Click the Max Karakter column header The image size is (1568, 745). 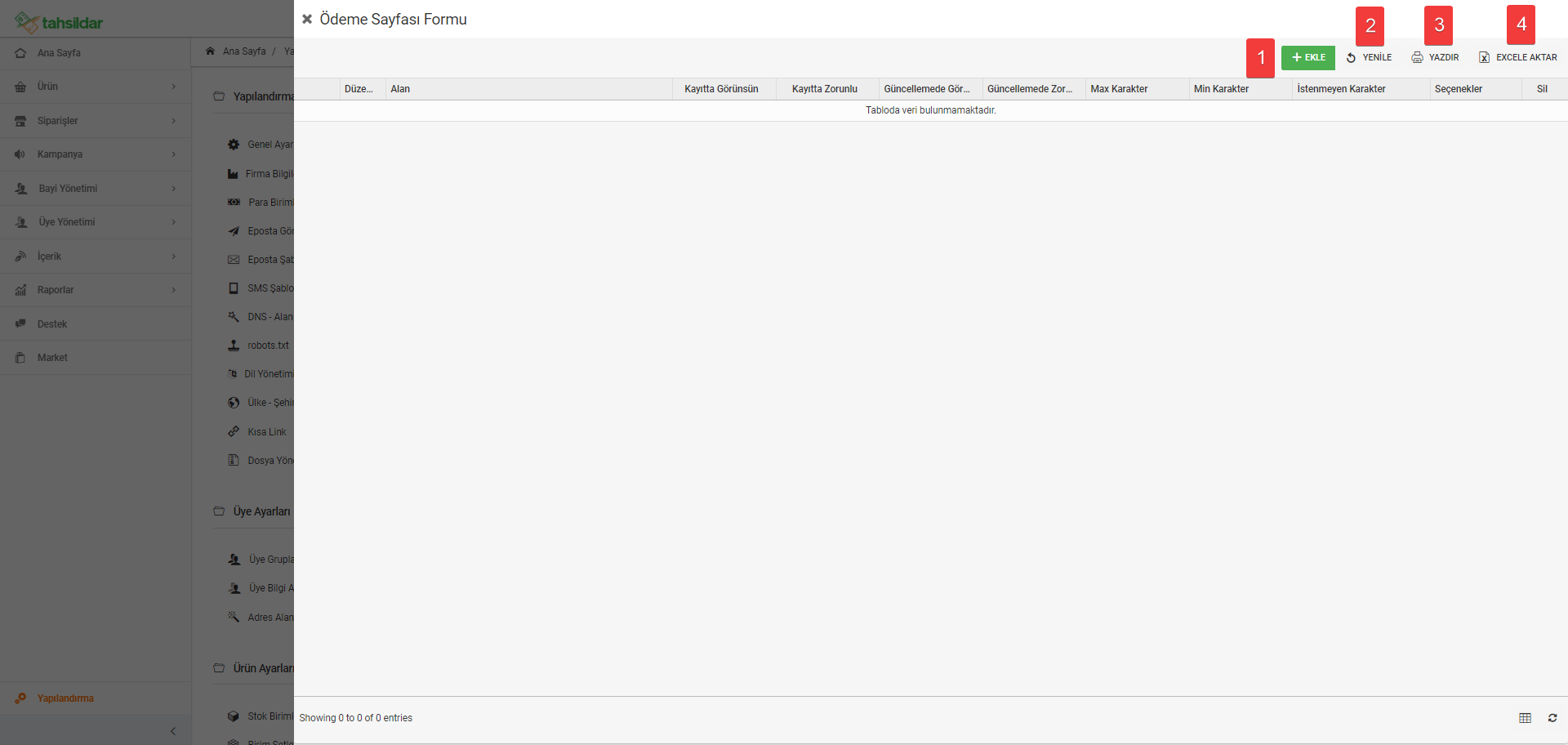1137,89
